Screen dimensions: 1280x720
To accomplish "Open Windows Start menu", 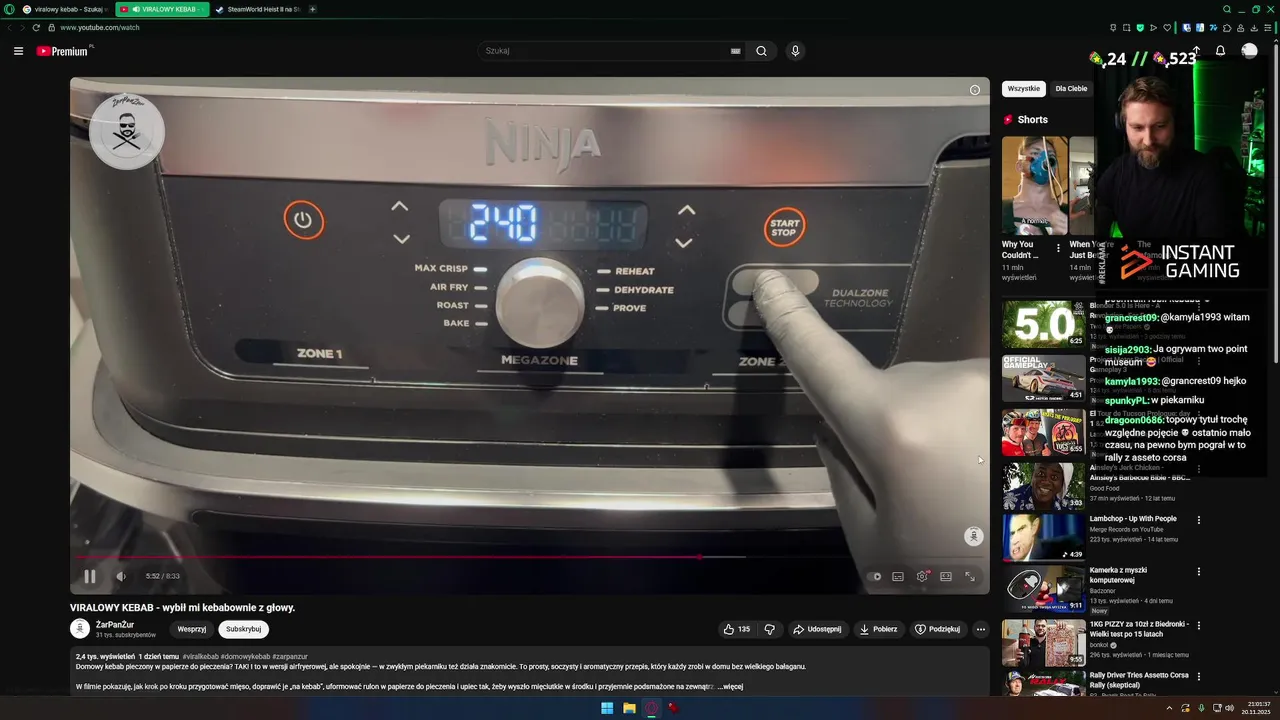I will tap(607, 708).
